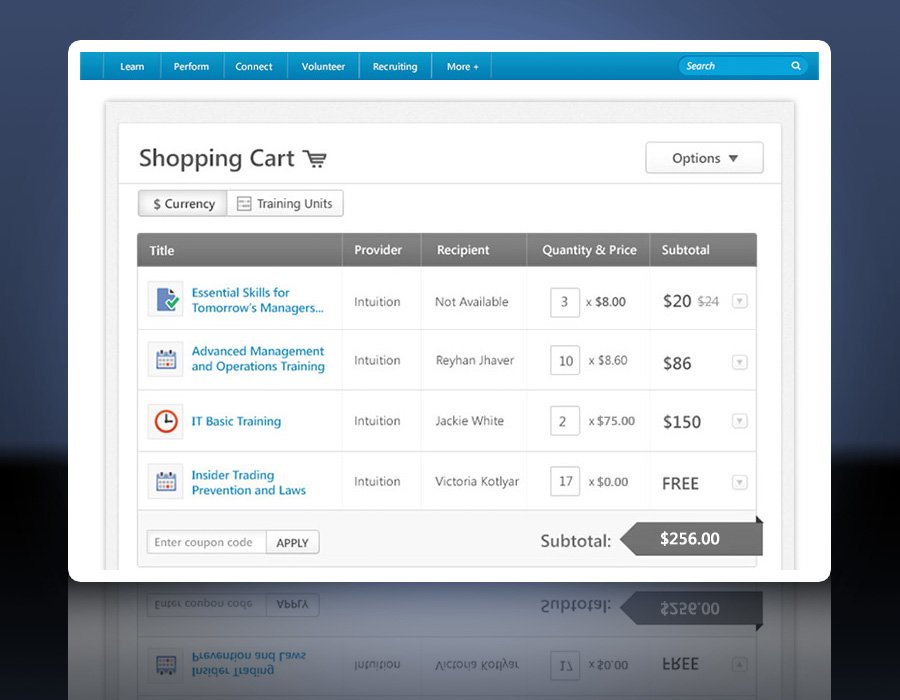The height and width of the screenshot is (700, 900).
Task: Open the Learn menu item
Action: coord(132,67)
